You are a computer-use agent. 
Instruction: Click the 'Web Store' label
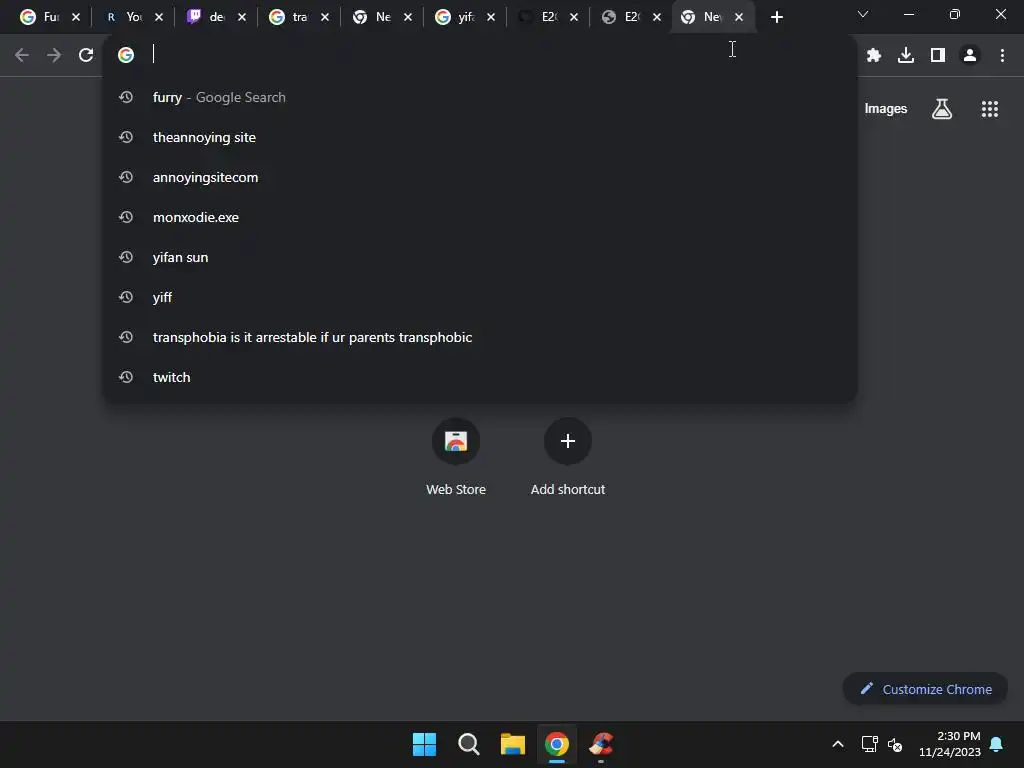pyautogui.click(x=456, y=489)
